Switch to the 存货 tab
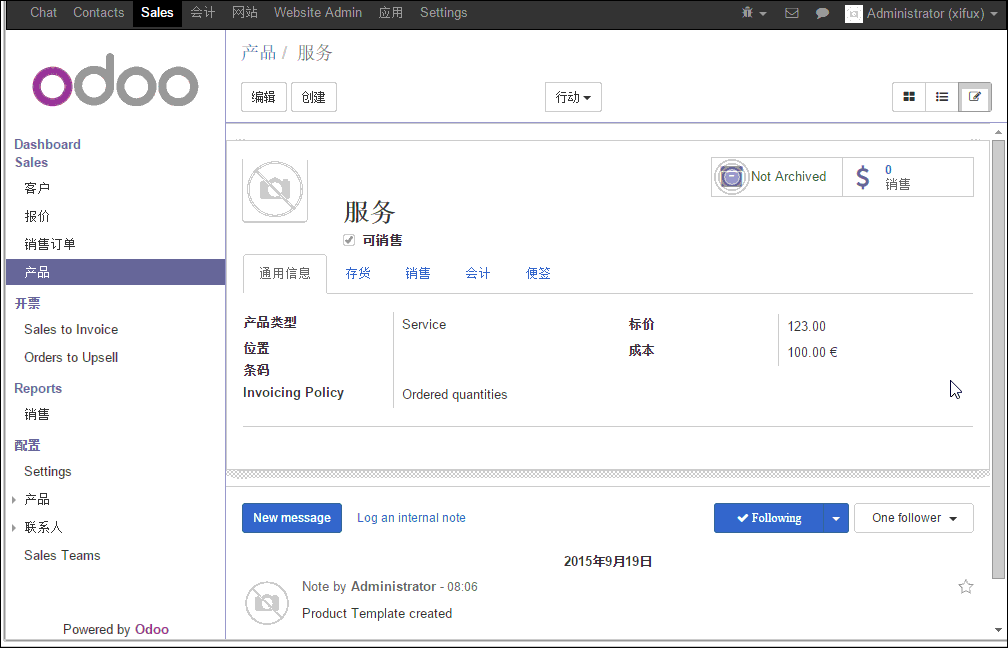The height and width of the screenshot is (648, 1008). click(x=358, y=273)
